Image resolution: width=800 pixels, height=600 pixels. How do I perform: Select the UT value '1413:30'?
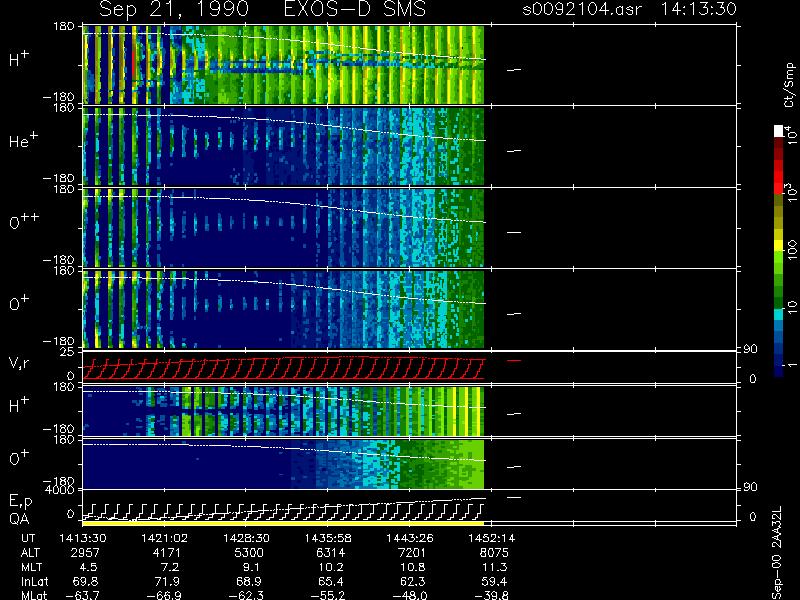83,538
